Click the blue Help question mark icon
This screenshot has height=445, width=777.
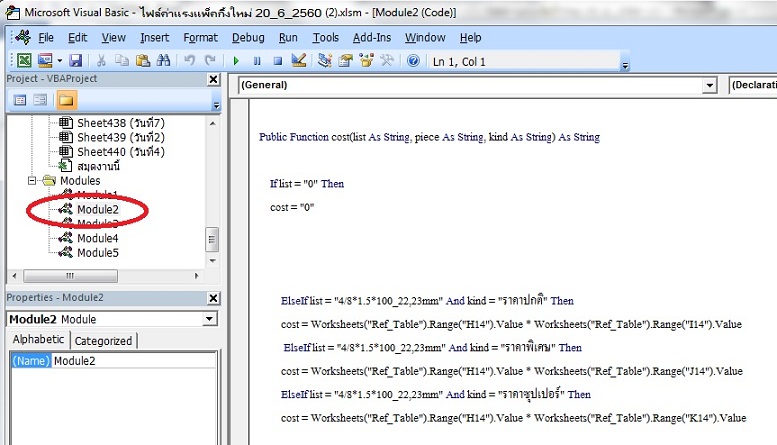point(413,61)
